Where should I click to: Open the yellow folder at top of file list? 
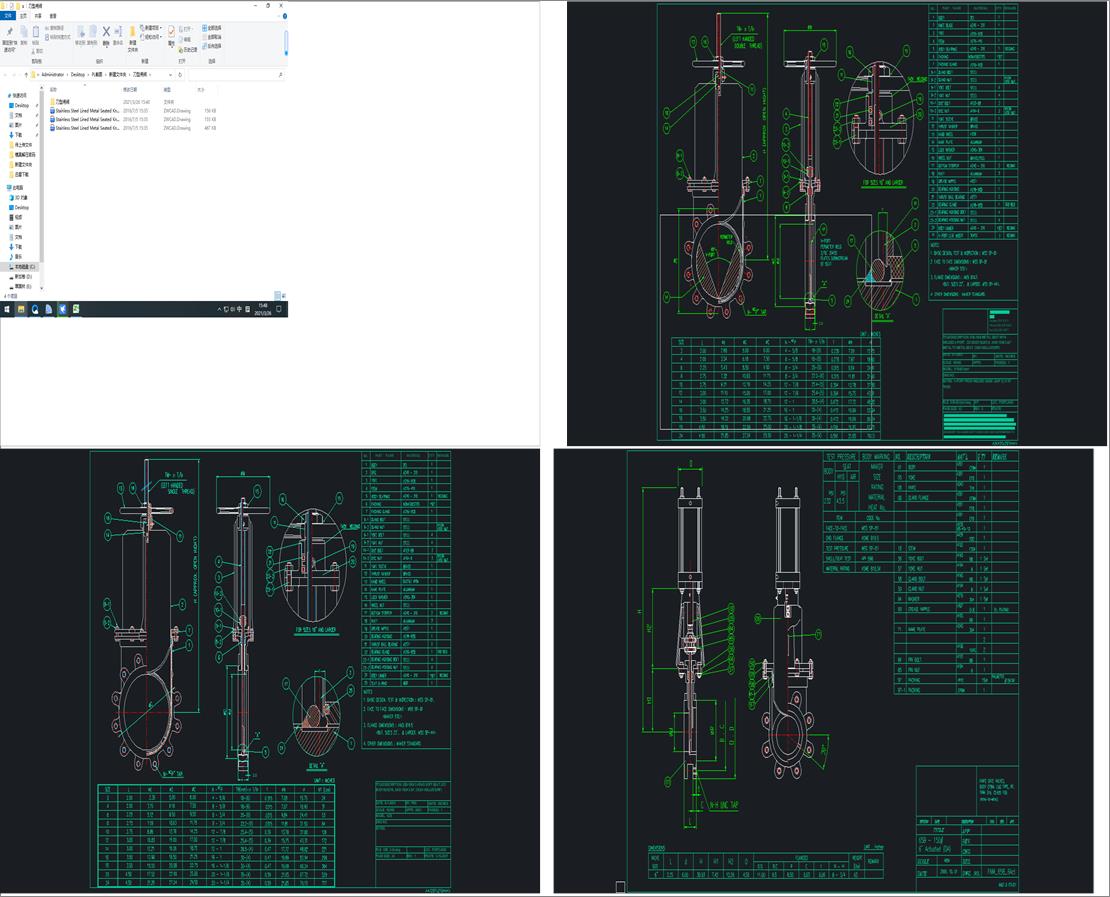[x=62, y=101]
